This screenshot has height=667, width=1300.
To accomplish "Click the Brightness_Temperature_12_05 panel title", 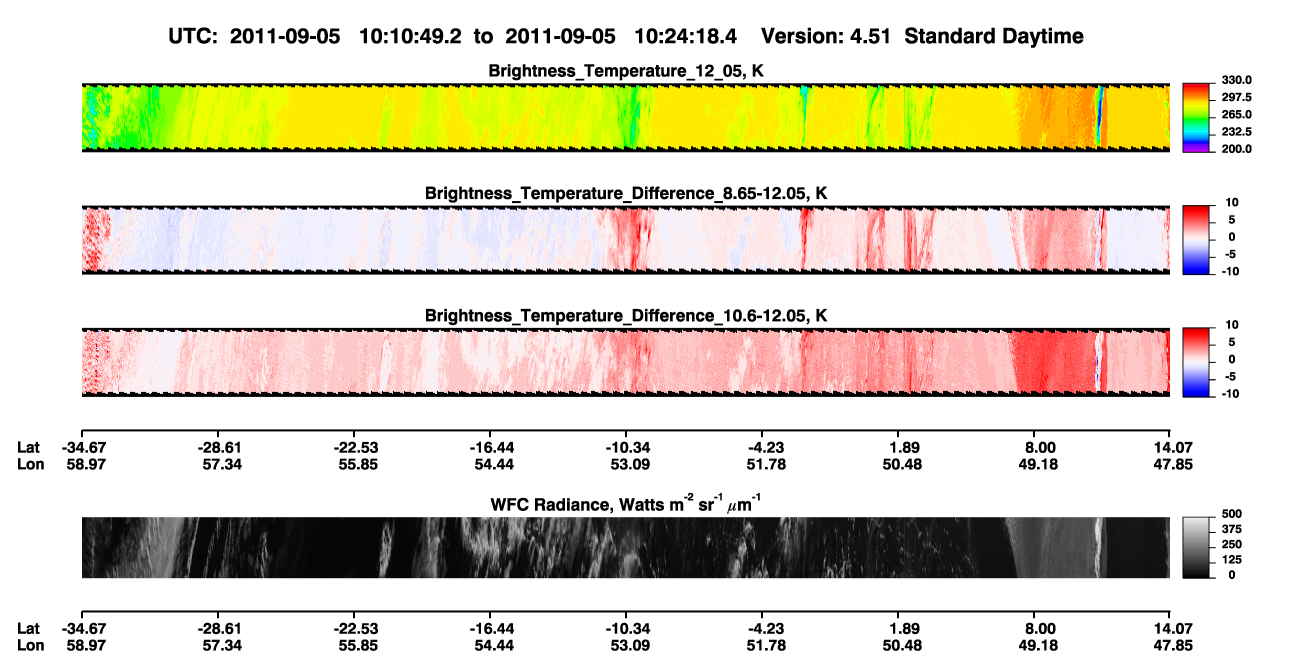I will pos(626,71).
